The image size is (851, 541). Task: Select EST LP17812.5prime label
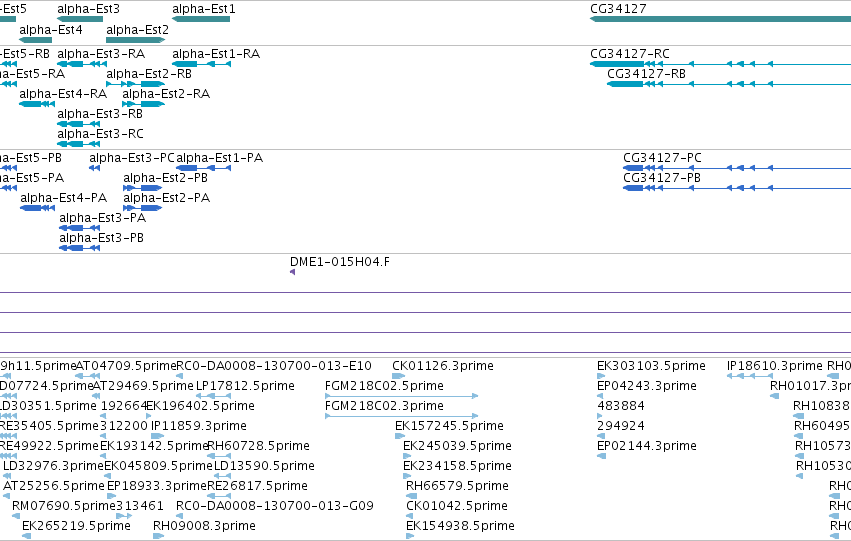click(x=245, y=386)
